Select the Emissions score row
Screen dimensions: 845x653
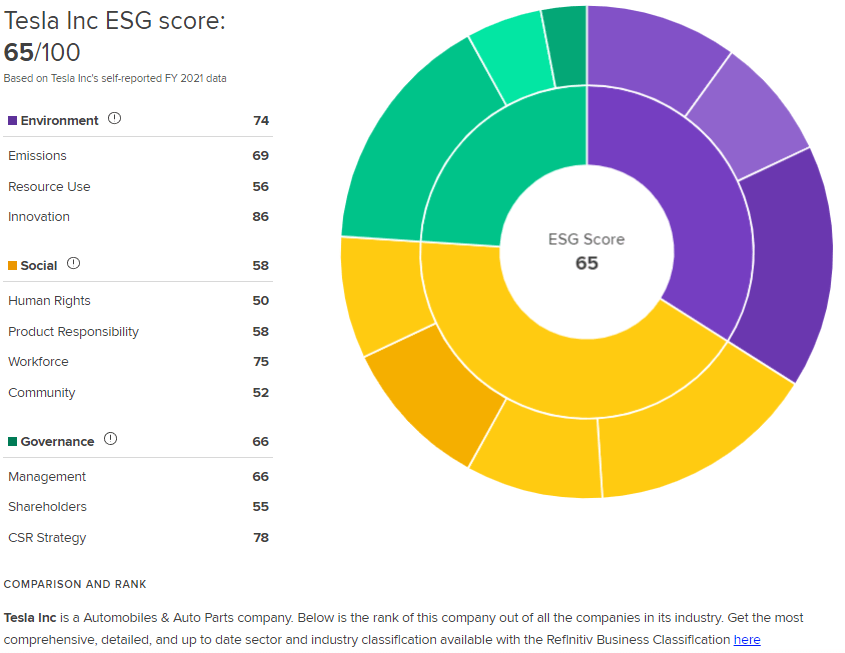138,156
